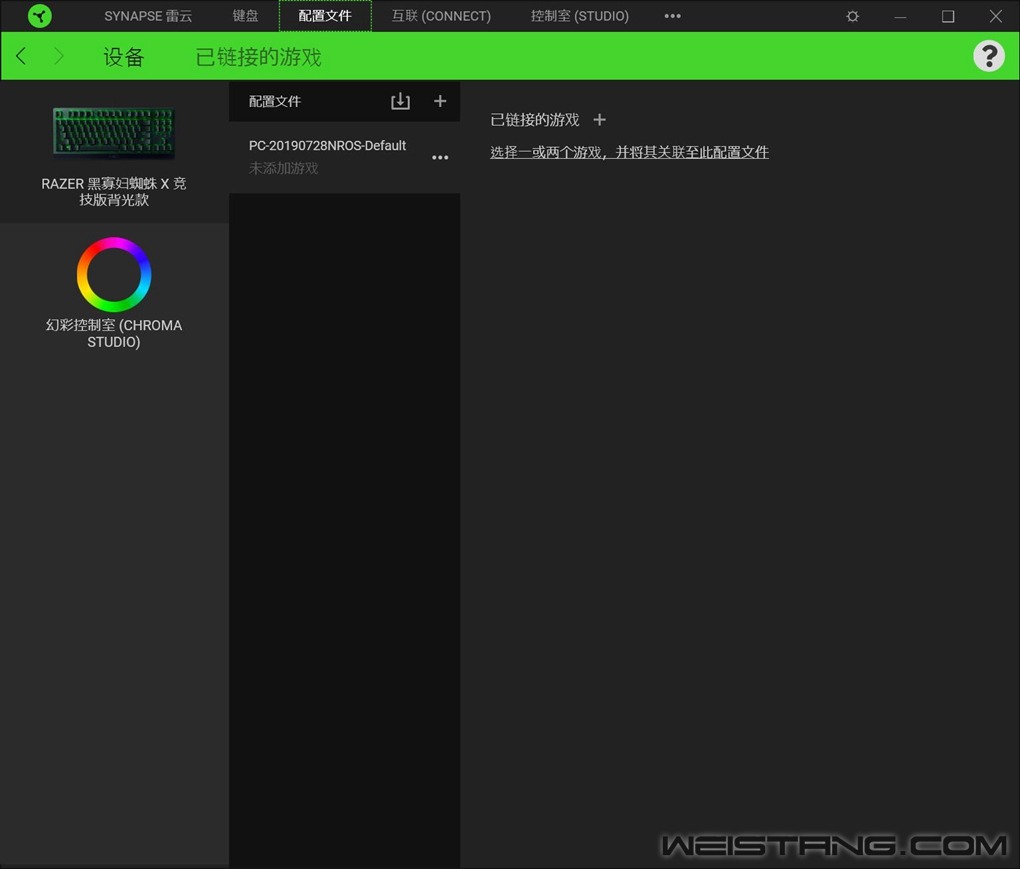
Task: Click the 选择一或两个游戏 link
Action: pyautogui.click(x=629, y=152)
